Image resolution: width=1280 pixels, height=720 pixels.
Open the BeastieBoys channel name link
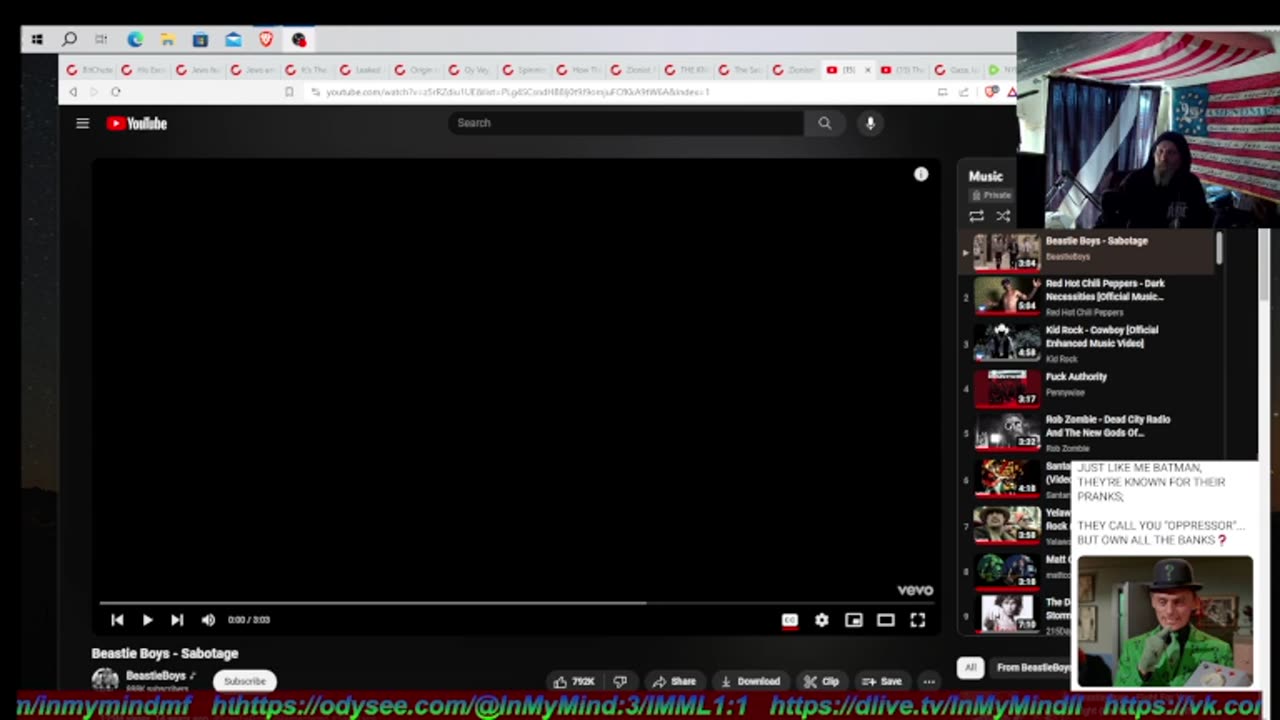(x=155, y=676)
